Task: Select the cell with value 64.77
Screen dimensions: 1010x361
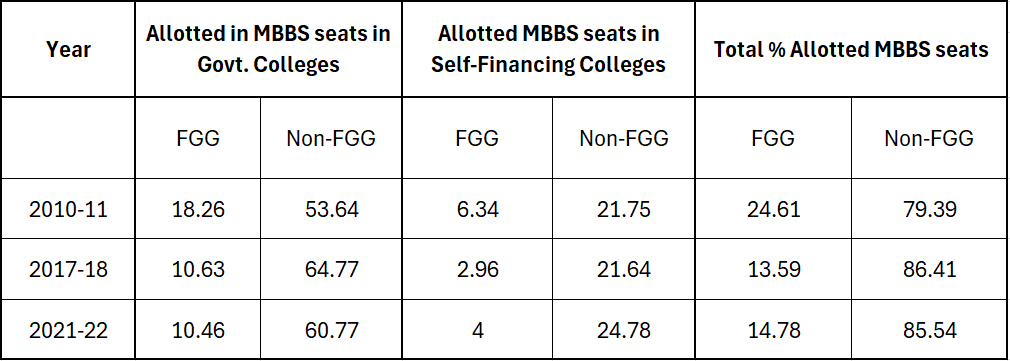Action: click(x=331, y=269)
